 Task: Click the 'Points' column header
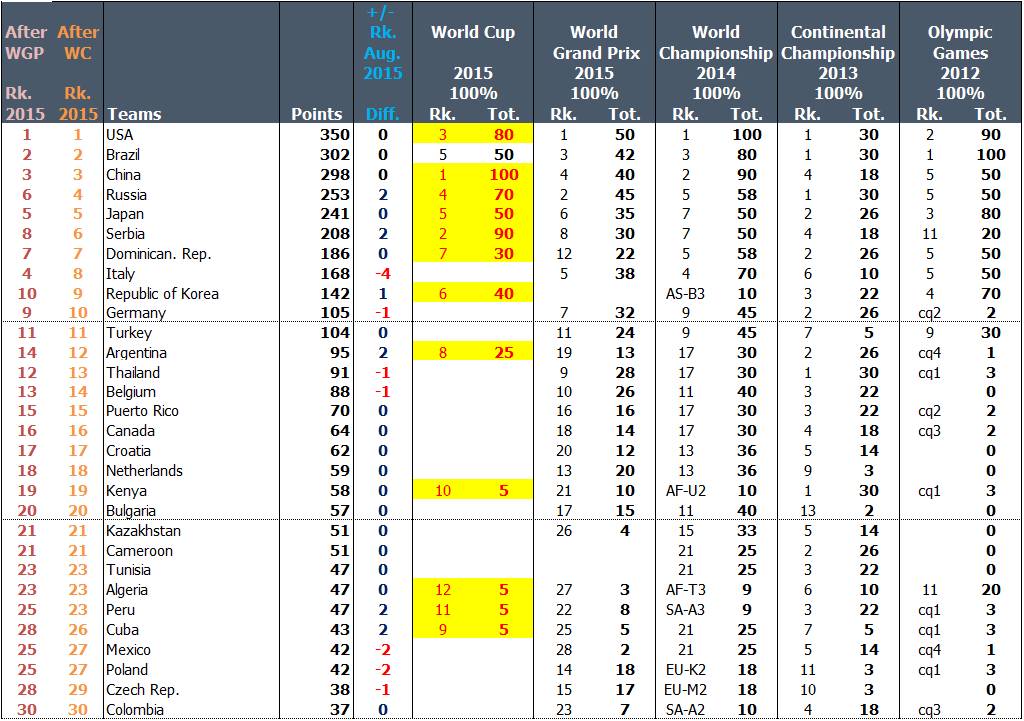[316, 114]
